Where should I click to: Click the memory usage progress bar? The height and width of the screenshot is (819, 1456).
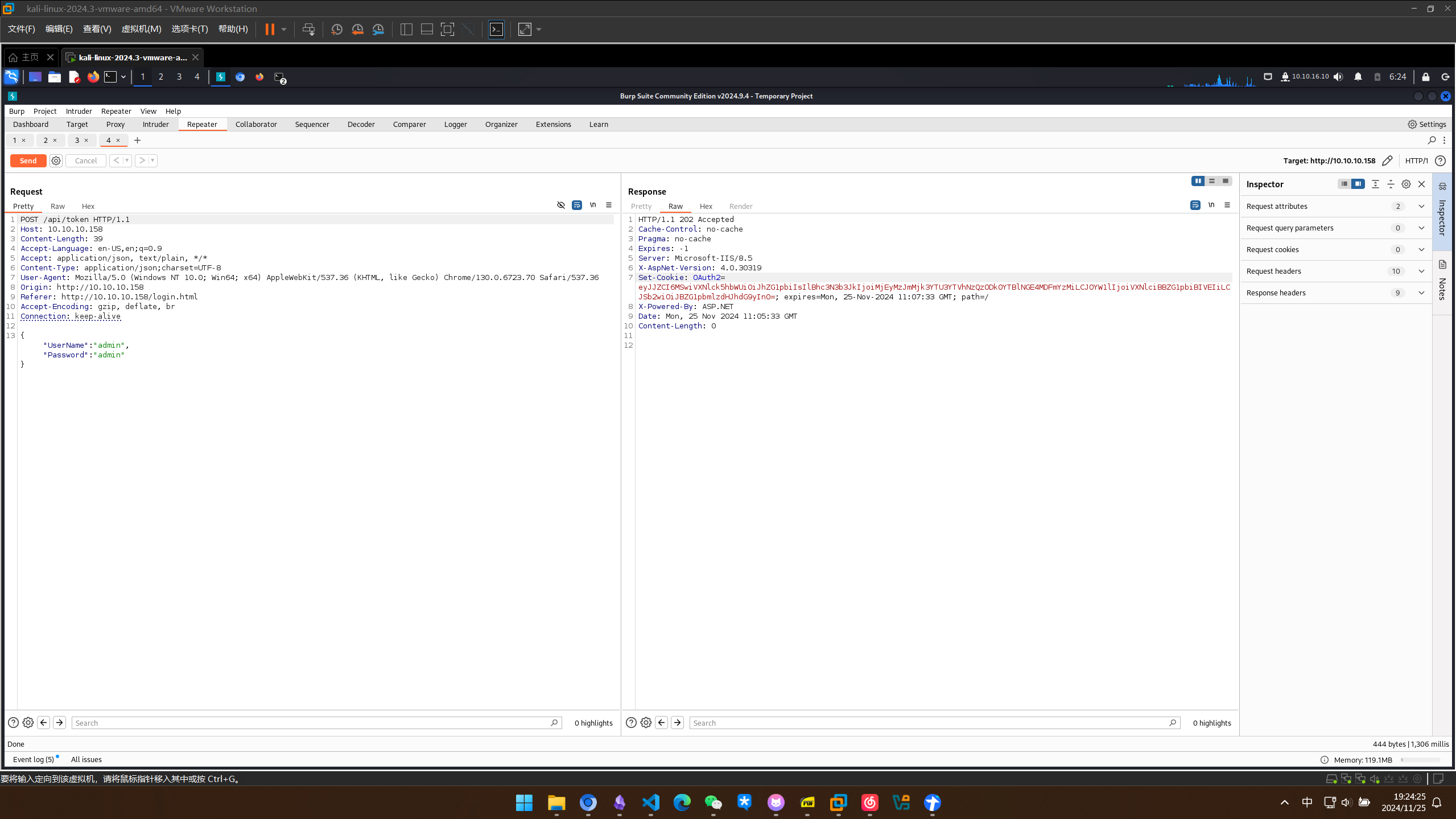tap(1420, 760)
